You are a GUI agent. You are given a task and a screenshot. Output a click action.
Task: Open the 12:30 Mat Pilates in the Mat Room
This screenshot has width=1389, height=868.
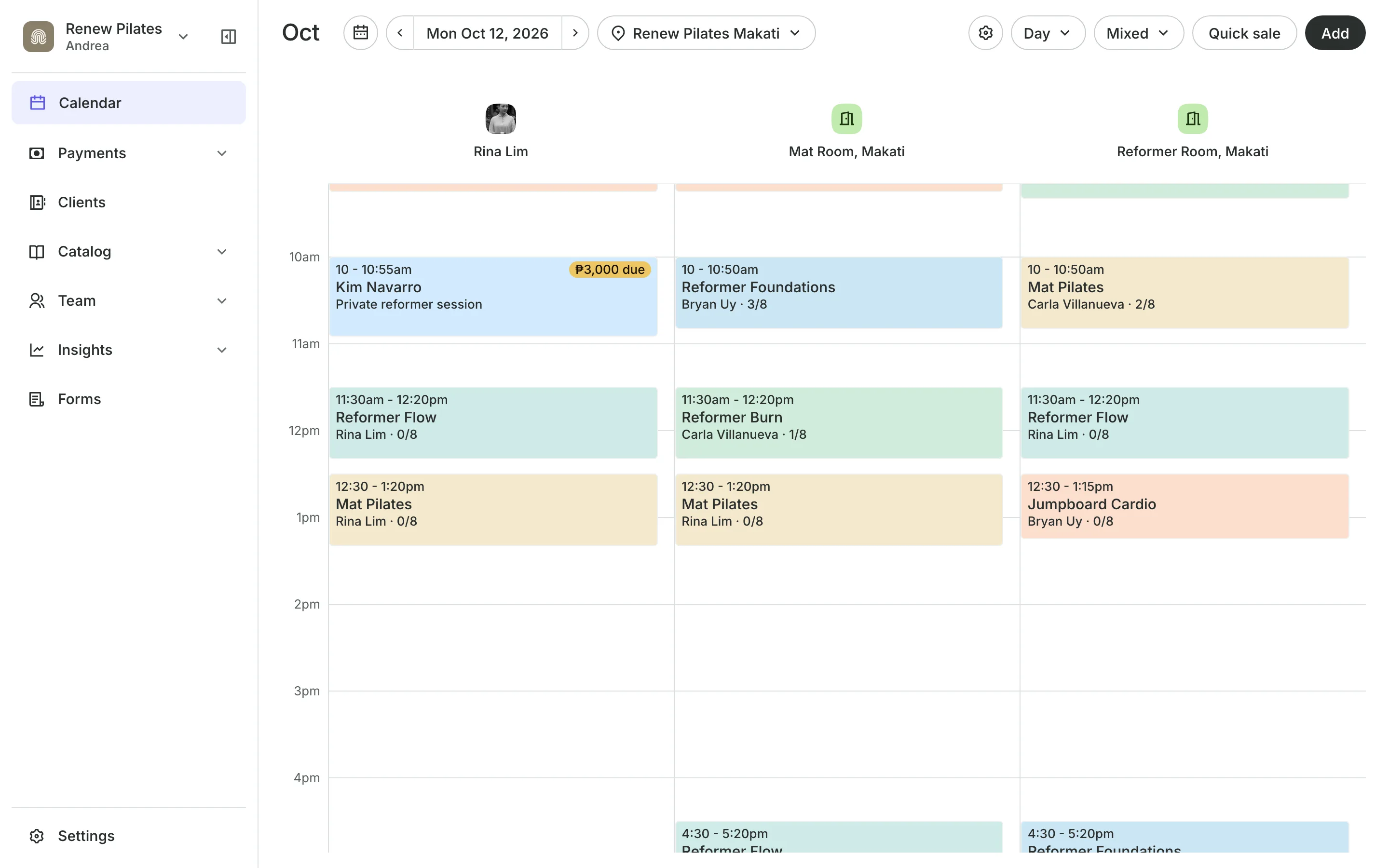pyautogui.click(x=839, y=510)
